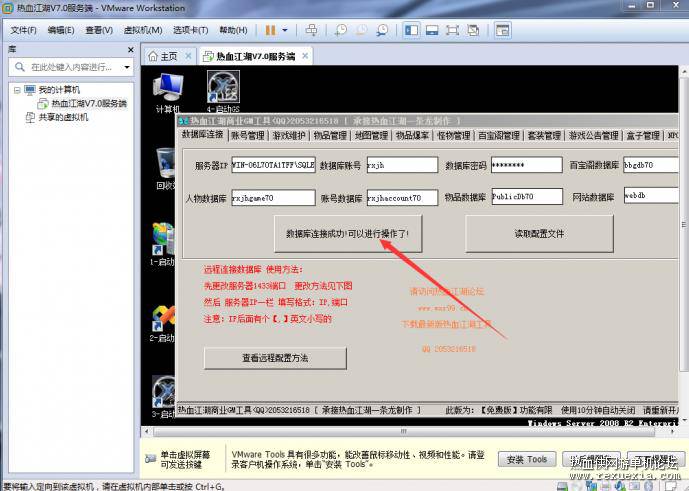
Task: Switch to the 地图管理 tab
Action: tap(371, 135)
